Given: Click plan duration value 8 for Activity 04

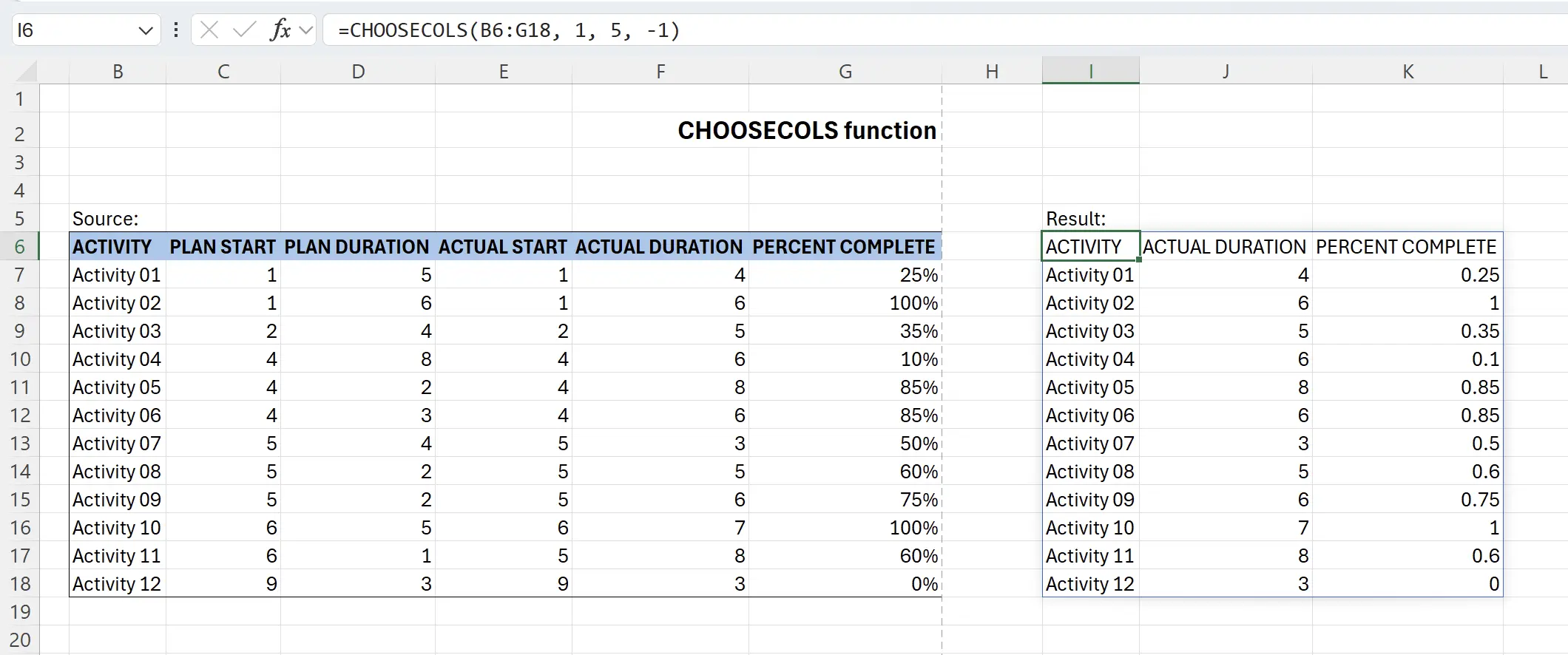Looking at the screenshot, I should (358, 359).
